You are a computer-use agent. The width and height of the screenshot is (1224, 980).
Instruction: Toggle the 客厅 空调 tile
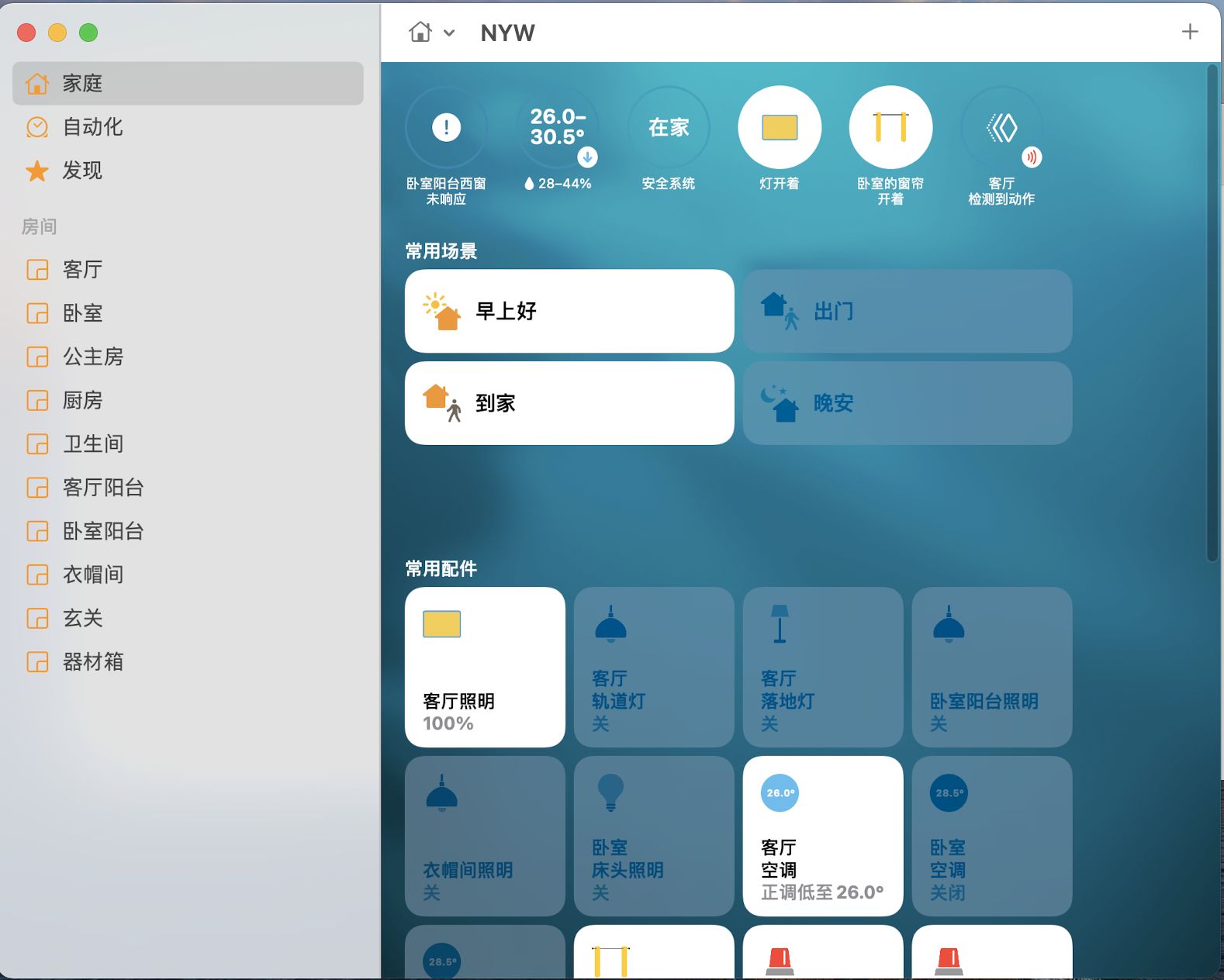(823, 836)
